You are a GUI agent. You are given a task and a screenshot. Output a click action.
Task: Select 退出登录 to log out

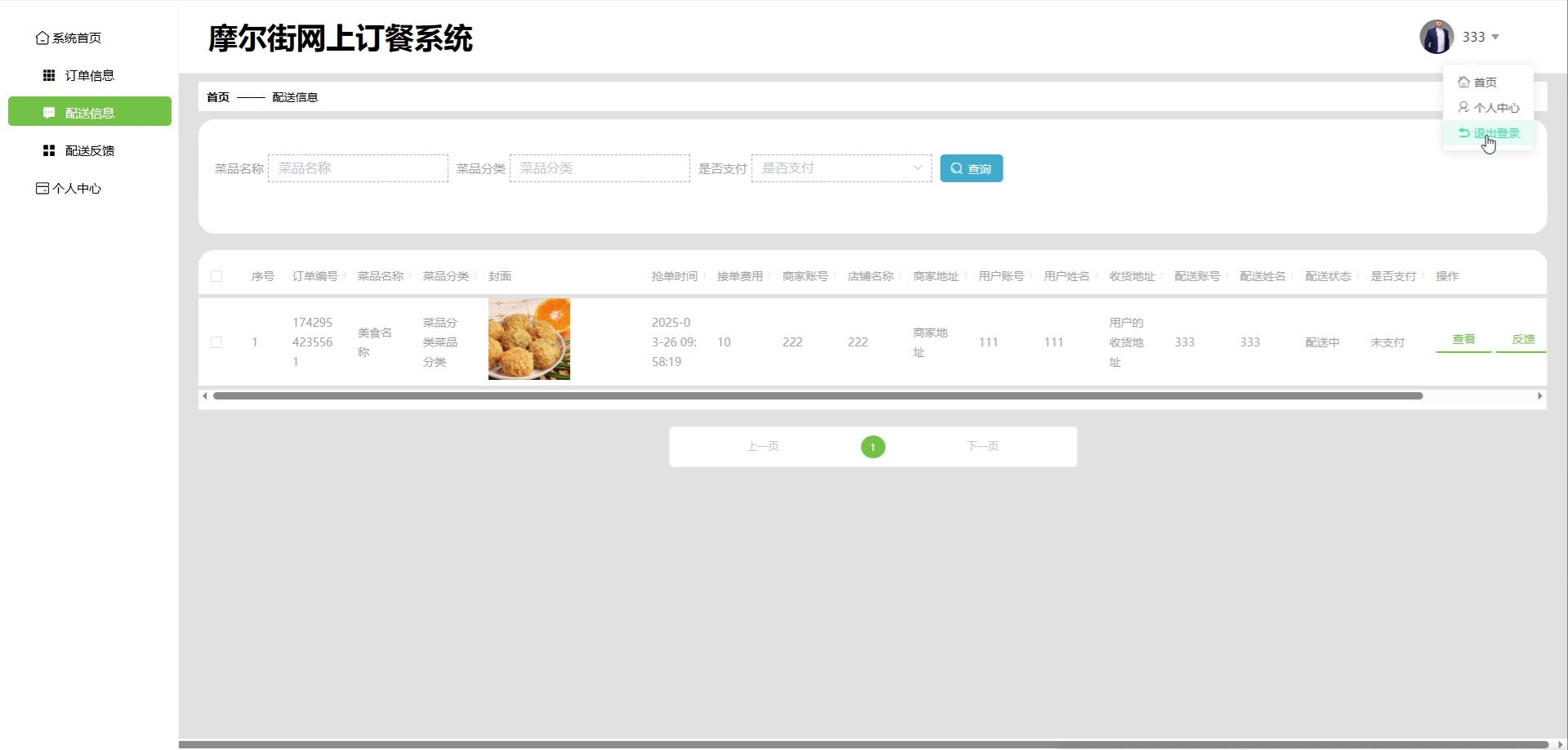pyautogui.click(x=1489, y=133)
